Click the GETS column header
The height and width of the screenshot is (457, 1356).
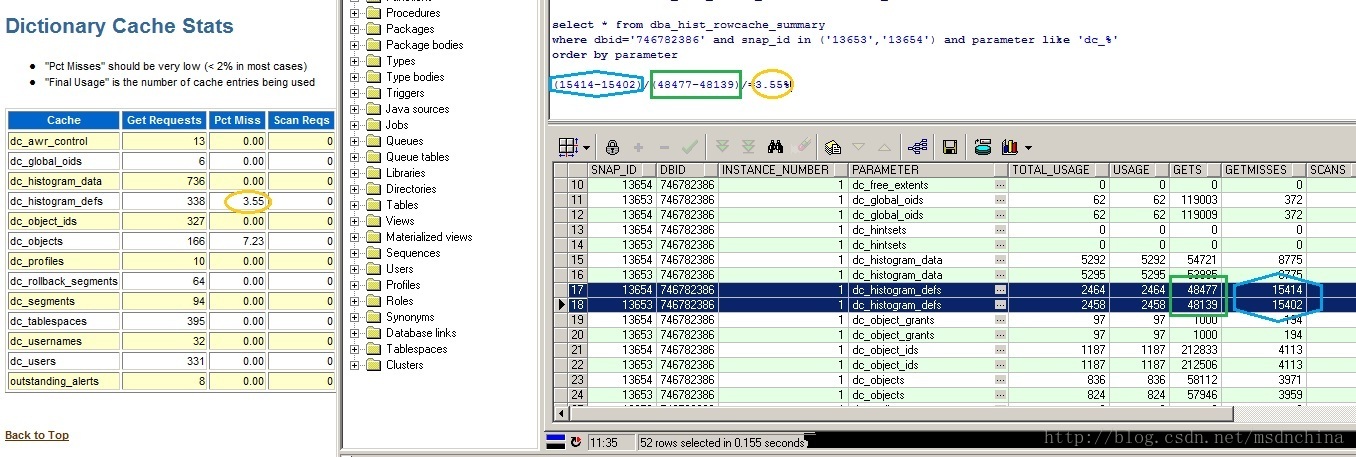[1195, 169]
